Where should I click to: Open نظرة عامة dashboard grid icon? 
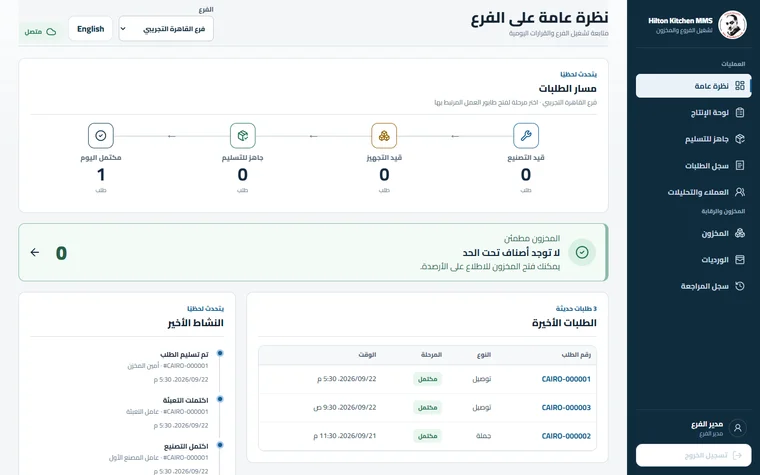[x=740, y=86]
